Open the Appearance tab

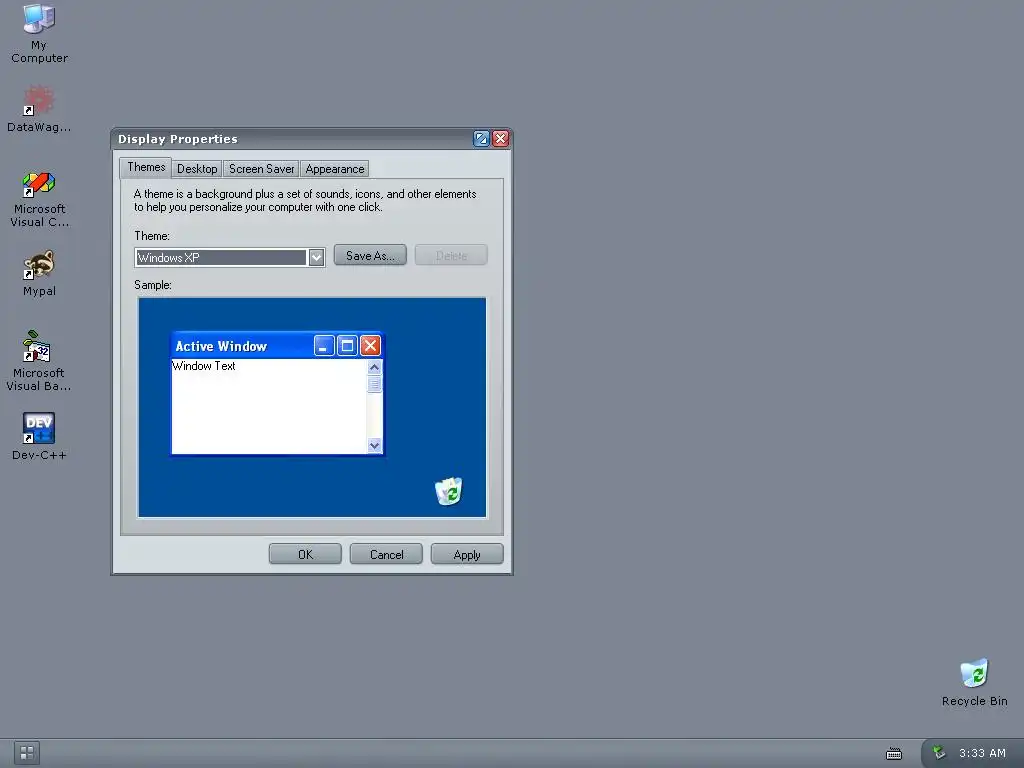click(x=335, y=169)
